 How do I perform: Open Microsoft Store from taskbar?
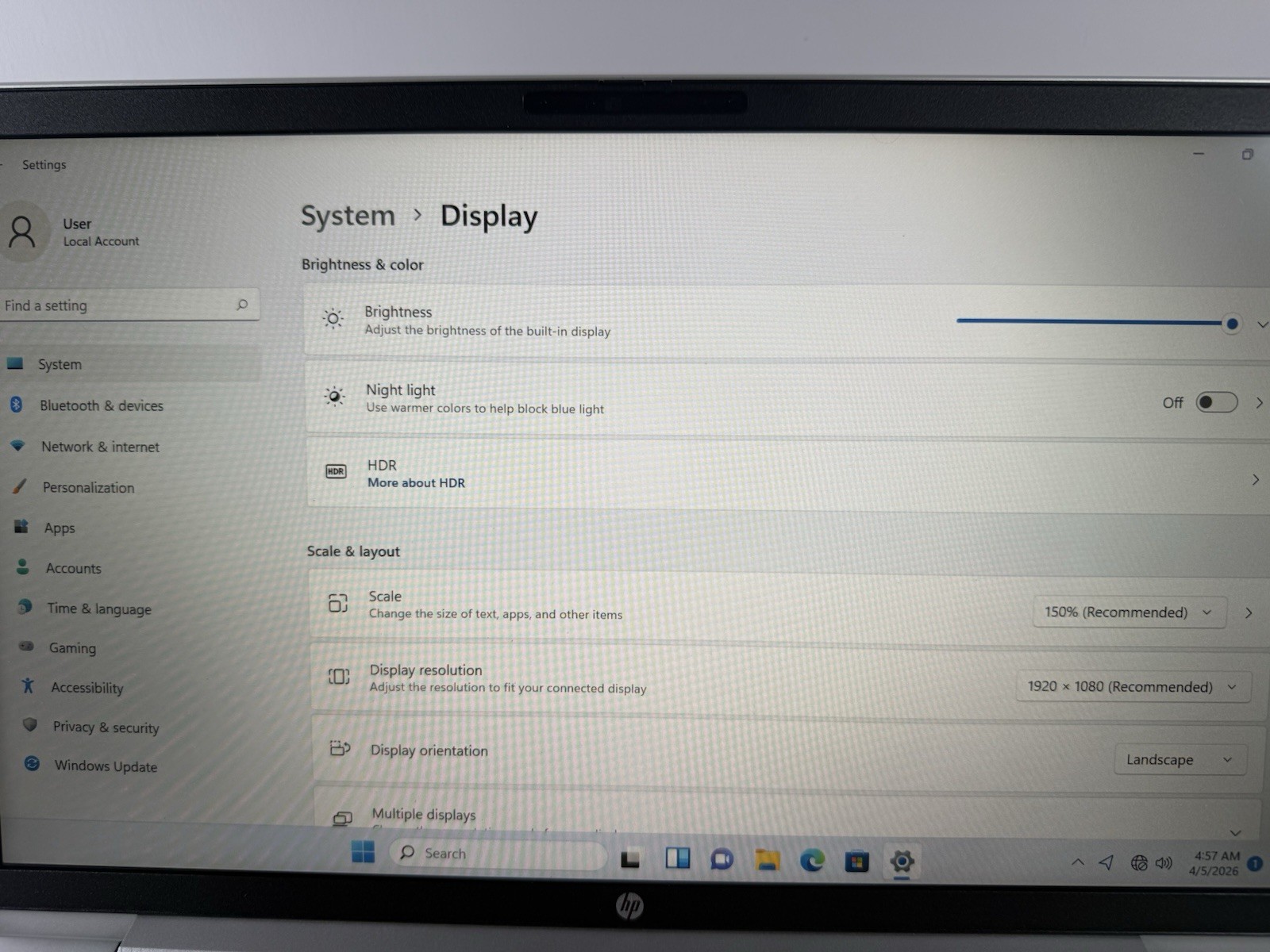coord(856,862)
